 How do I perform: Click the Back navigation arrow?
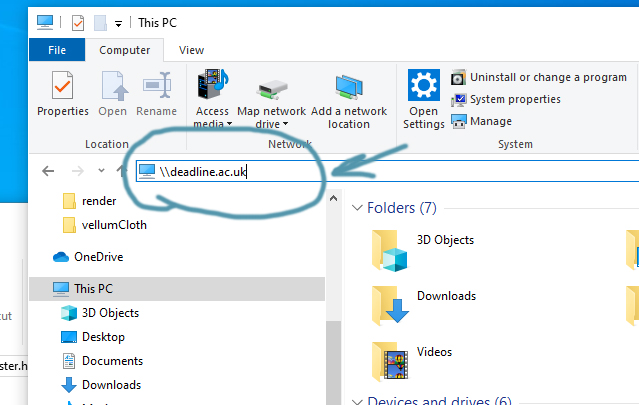click(48, 171)
